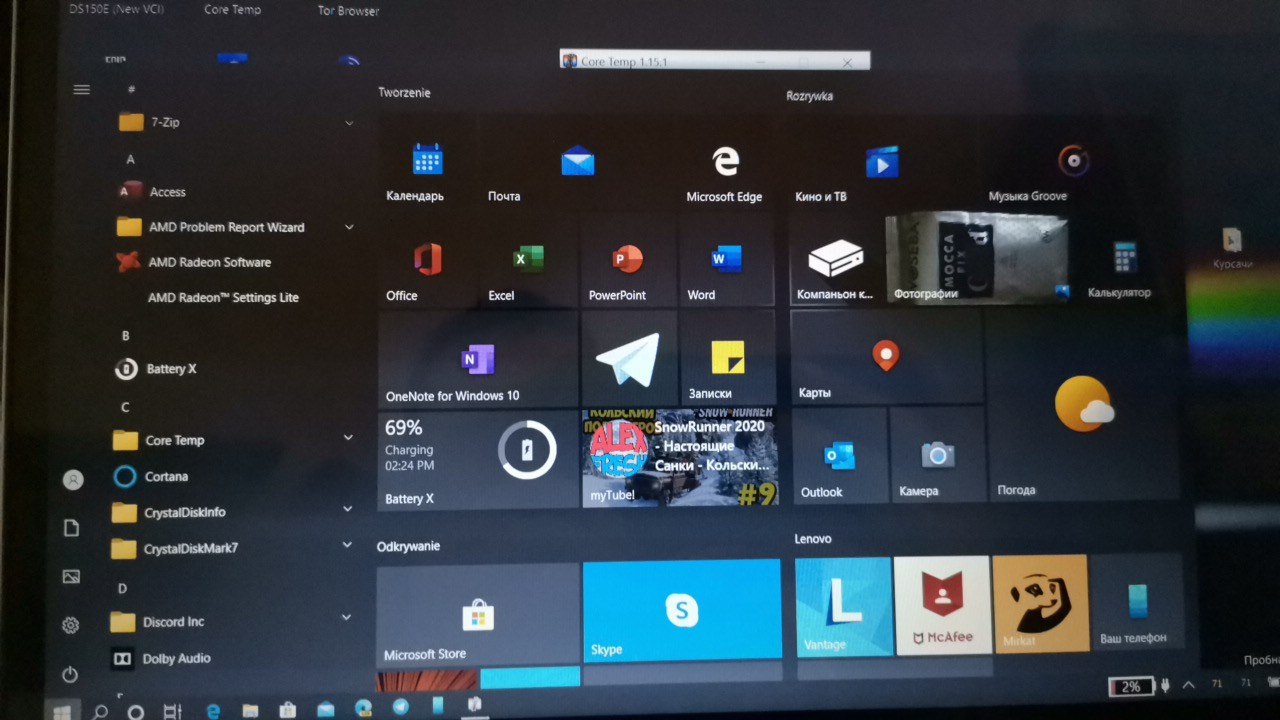
Task: Open Settings gear in Start sidebar
Action: click(70, 625)
